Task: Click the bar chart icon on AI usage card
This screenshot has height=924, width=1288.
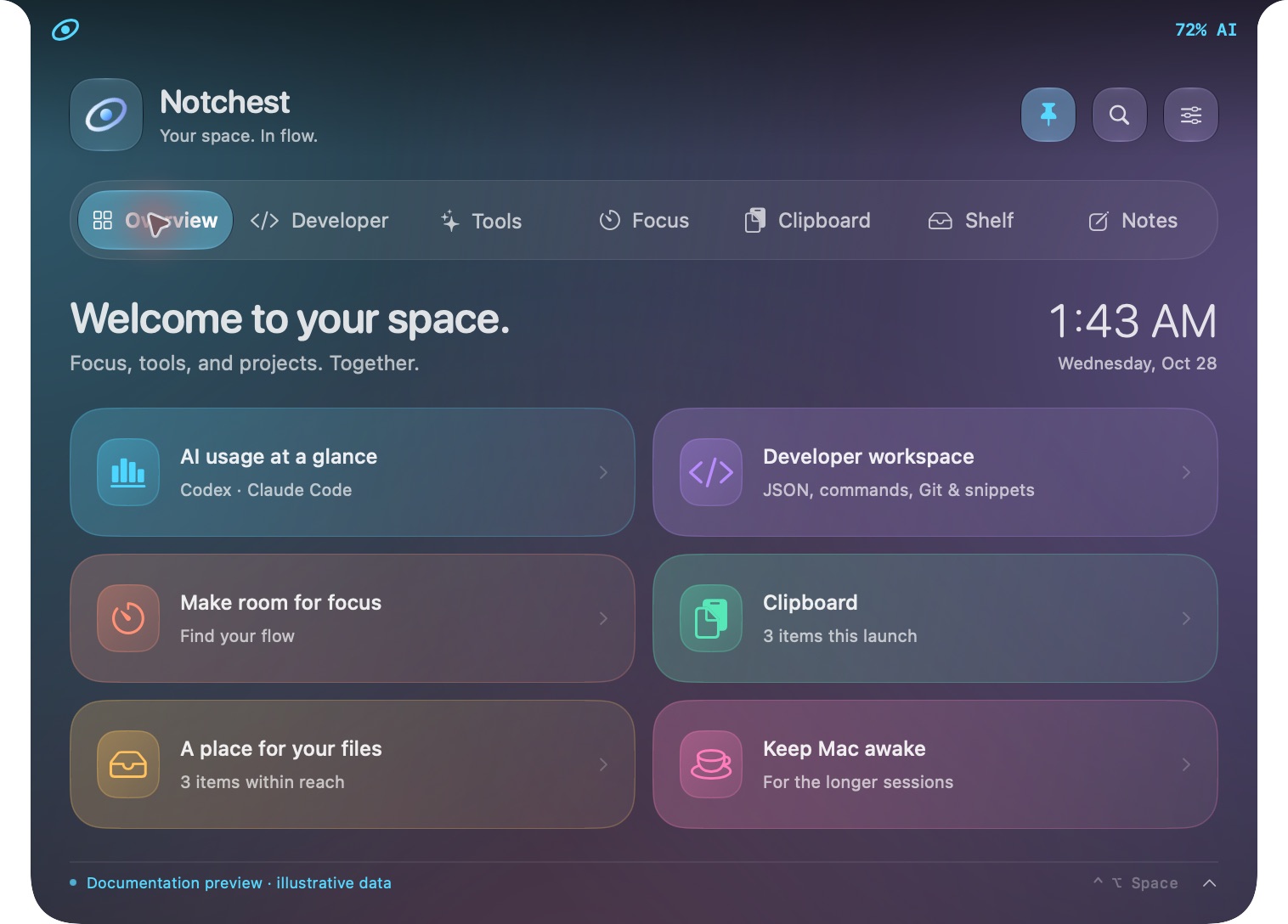Action: tap(128, 472)
